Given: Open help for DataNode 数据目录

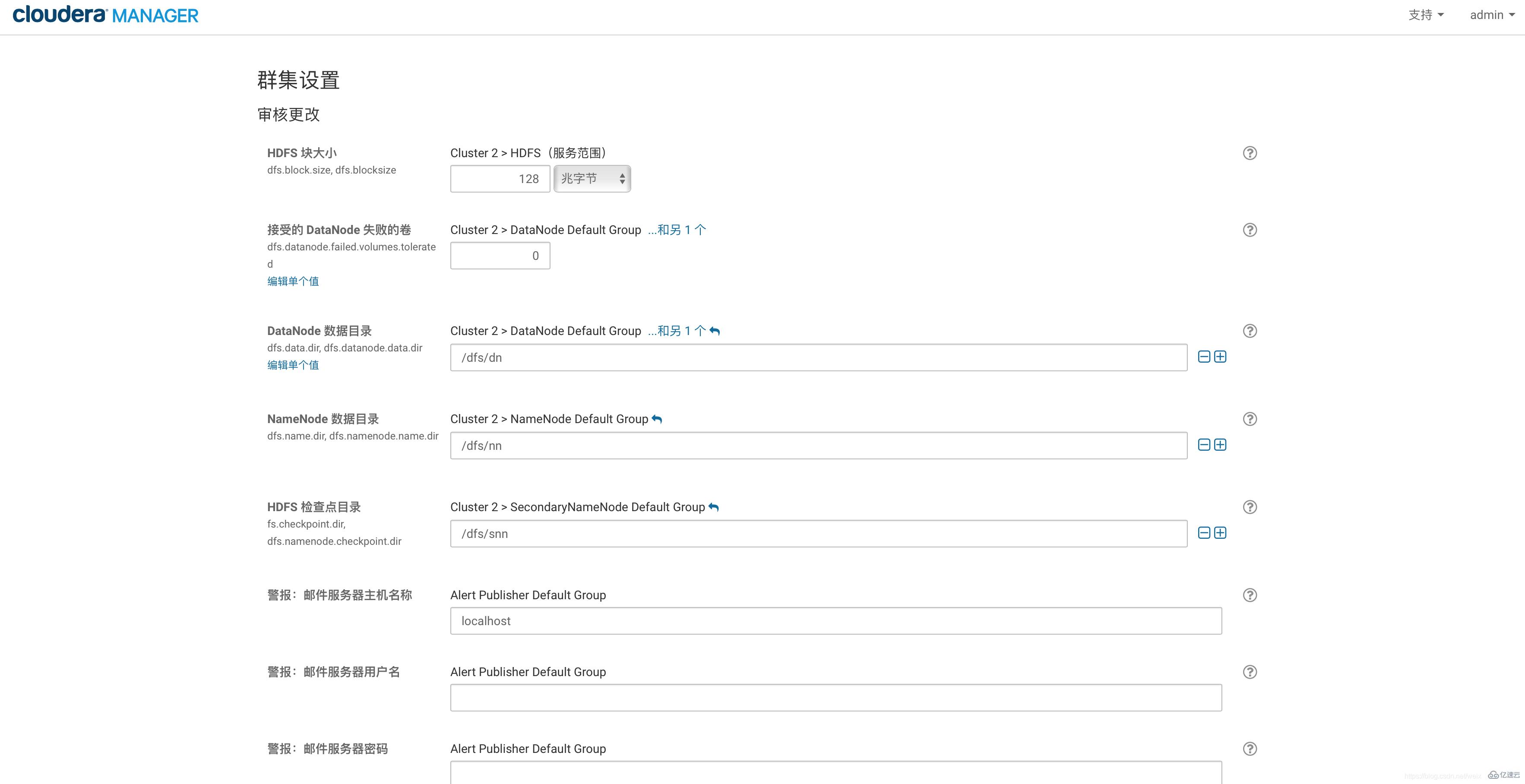Looking at the screenshot, I should click(1250, 331).
